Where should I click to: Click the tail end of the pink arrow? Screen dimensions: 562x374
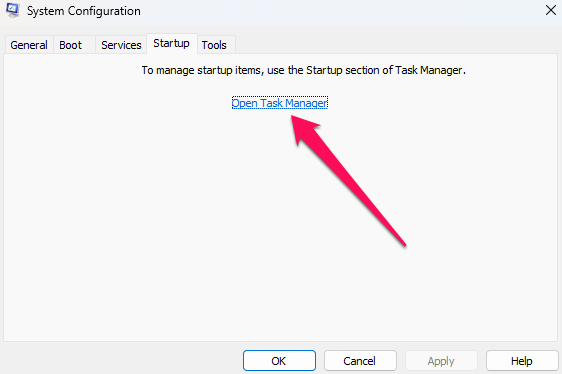tap(402, 242)
